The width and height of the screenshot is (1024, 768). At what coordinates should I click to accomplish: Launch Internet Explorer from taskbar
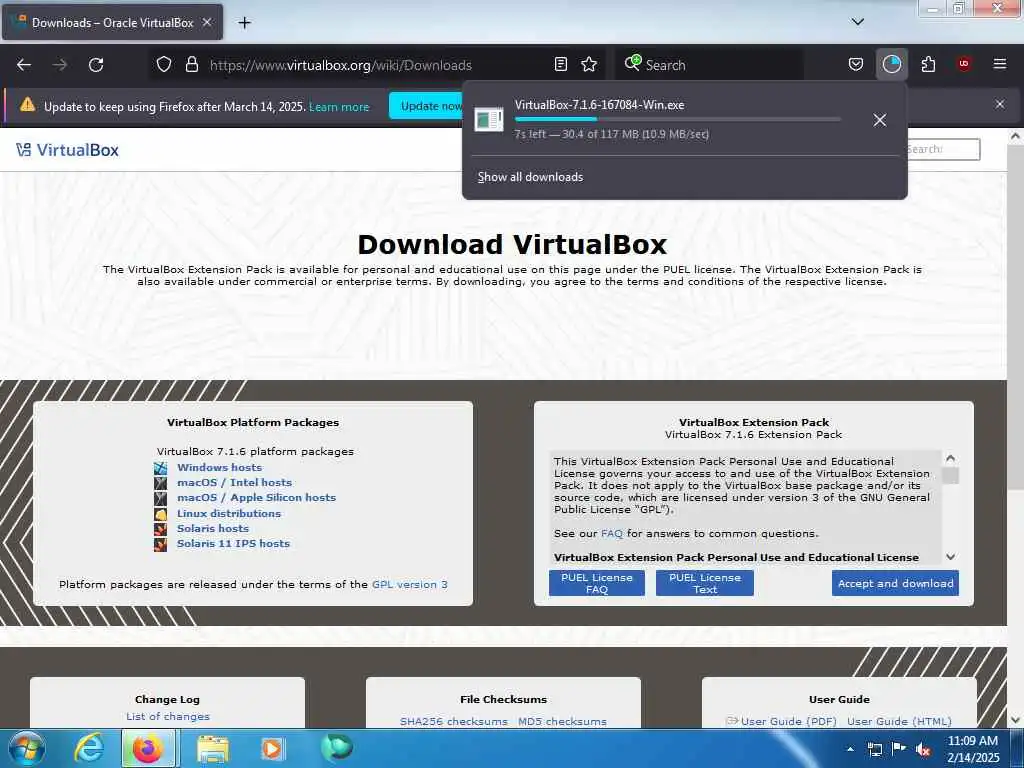tap(88, 748)
